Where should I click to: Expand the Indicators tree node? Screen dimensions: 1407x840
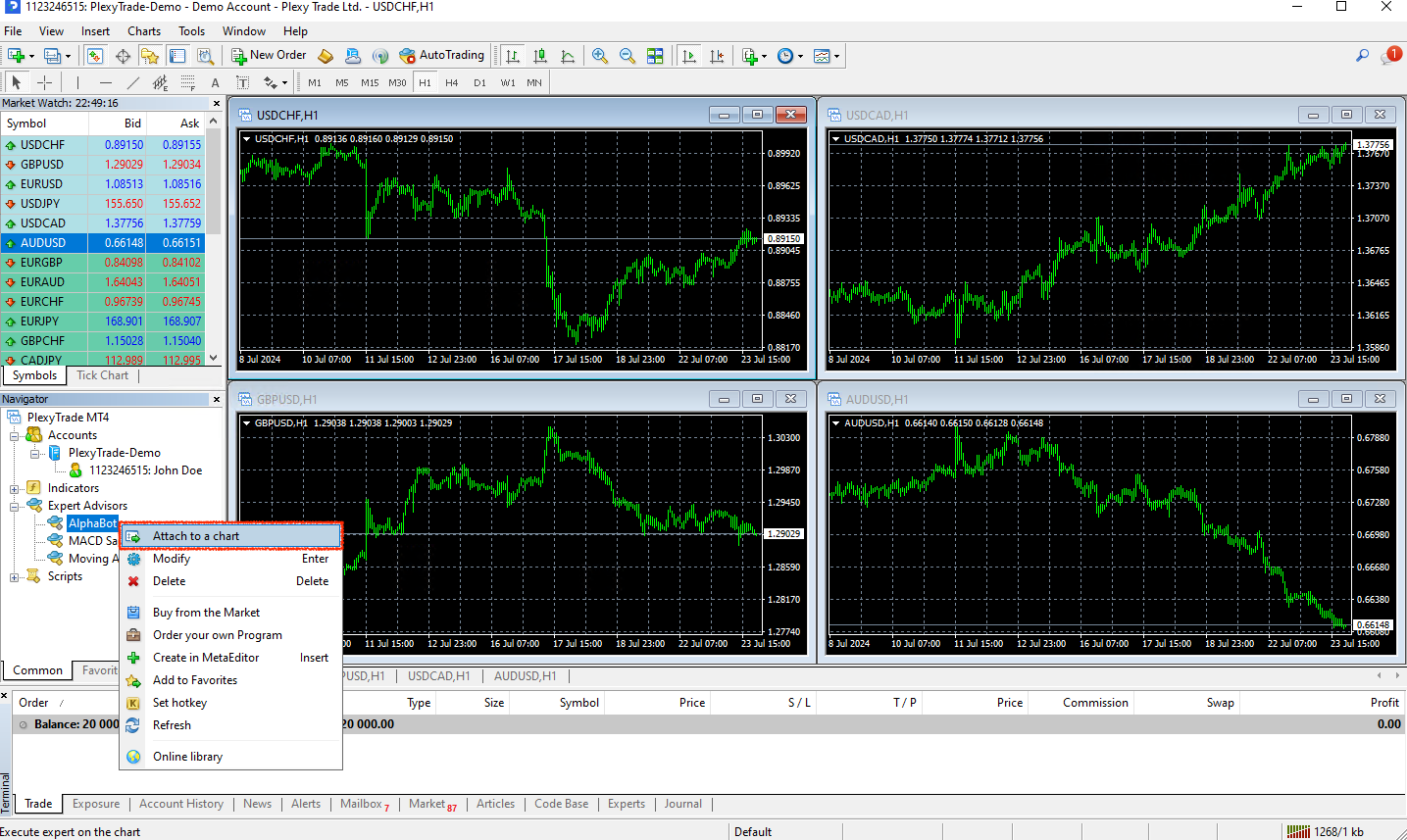(x=15, y=488)
